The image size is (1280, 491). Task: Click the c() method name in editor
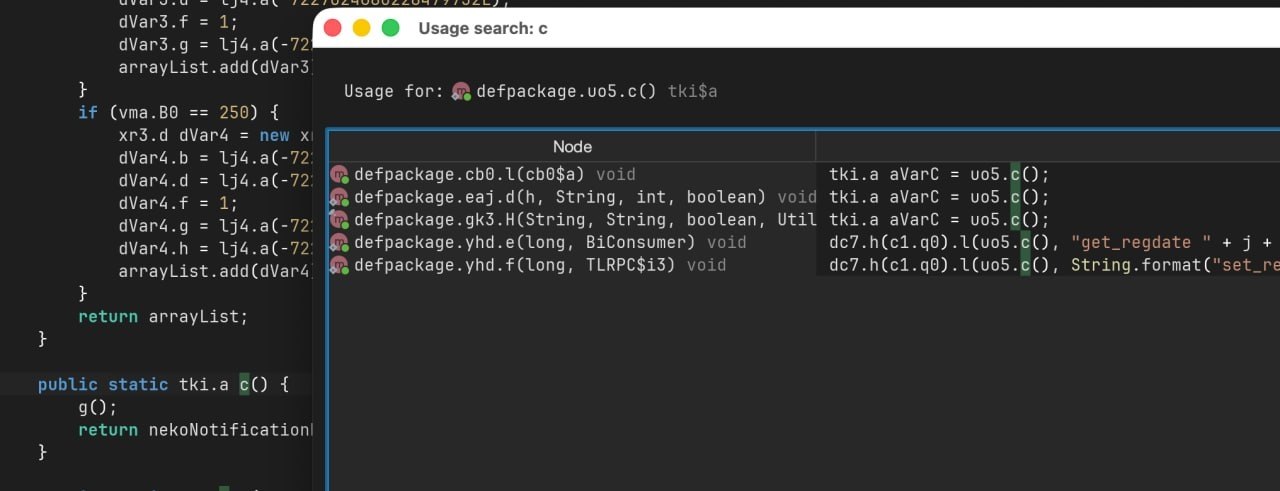point(244,385)
